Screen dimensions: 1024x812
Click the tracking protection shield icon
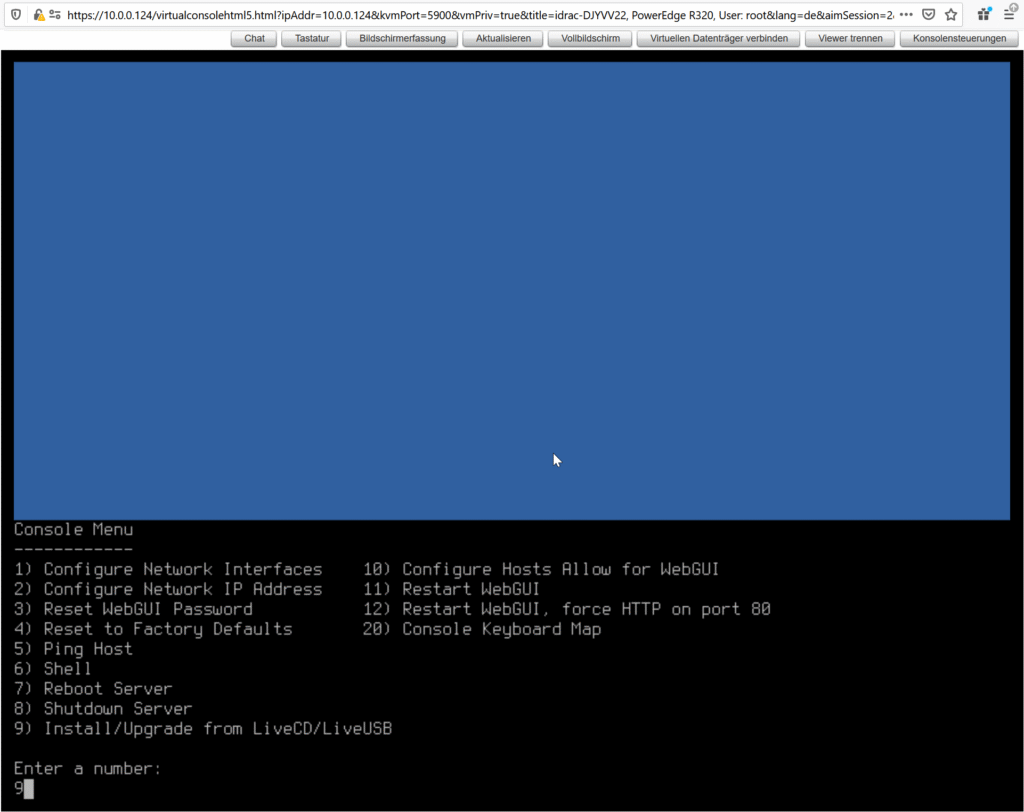point(15,15)
